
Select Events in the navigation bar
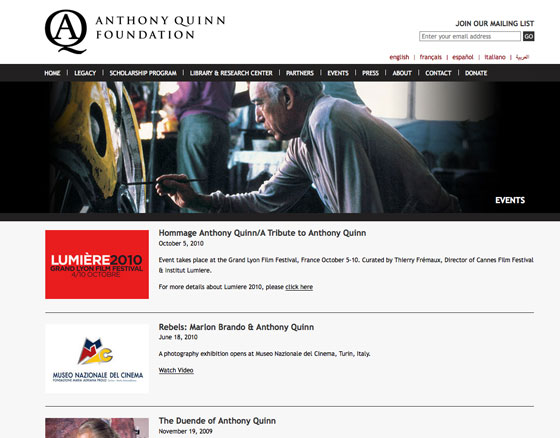[338, 73]
